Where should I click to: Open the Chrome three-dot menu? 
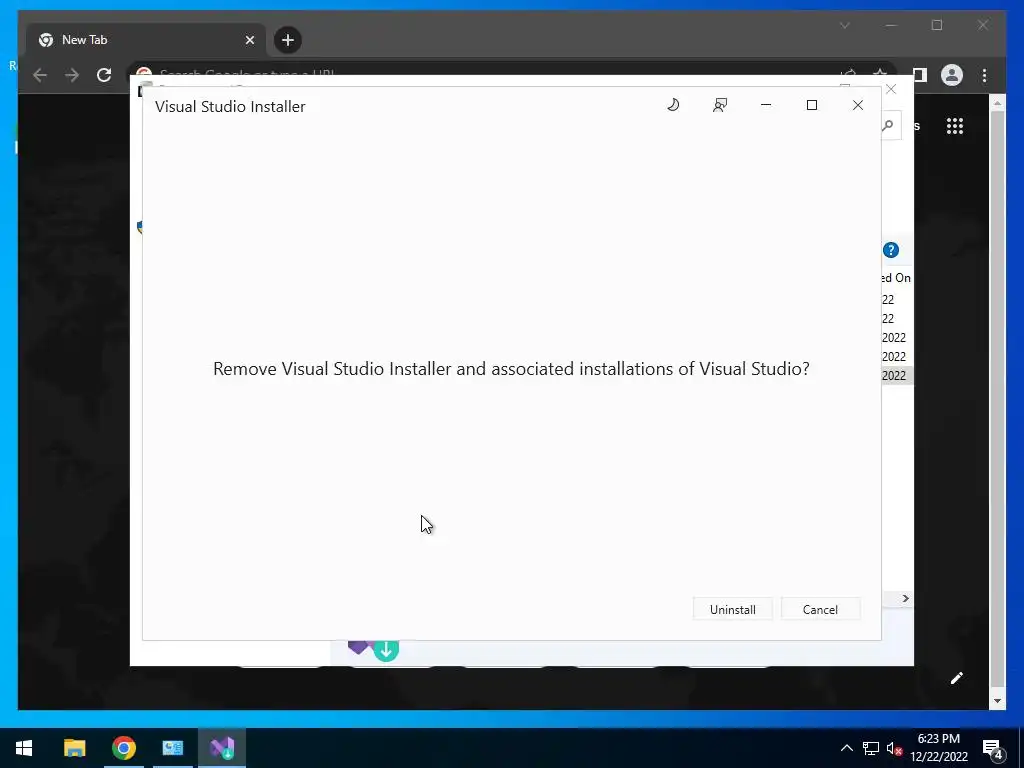tap(984, 75)
